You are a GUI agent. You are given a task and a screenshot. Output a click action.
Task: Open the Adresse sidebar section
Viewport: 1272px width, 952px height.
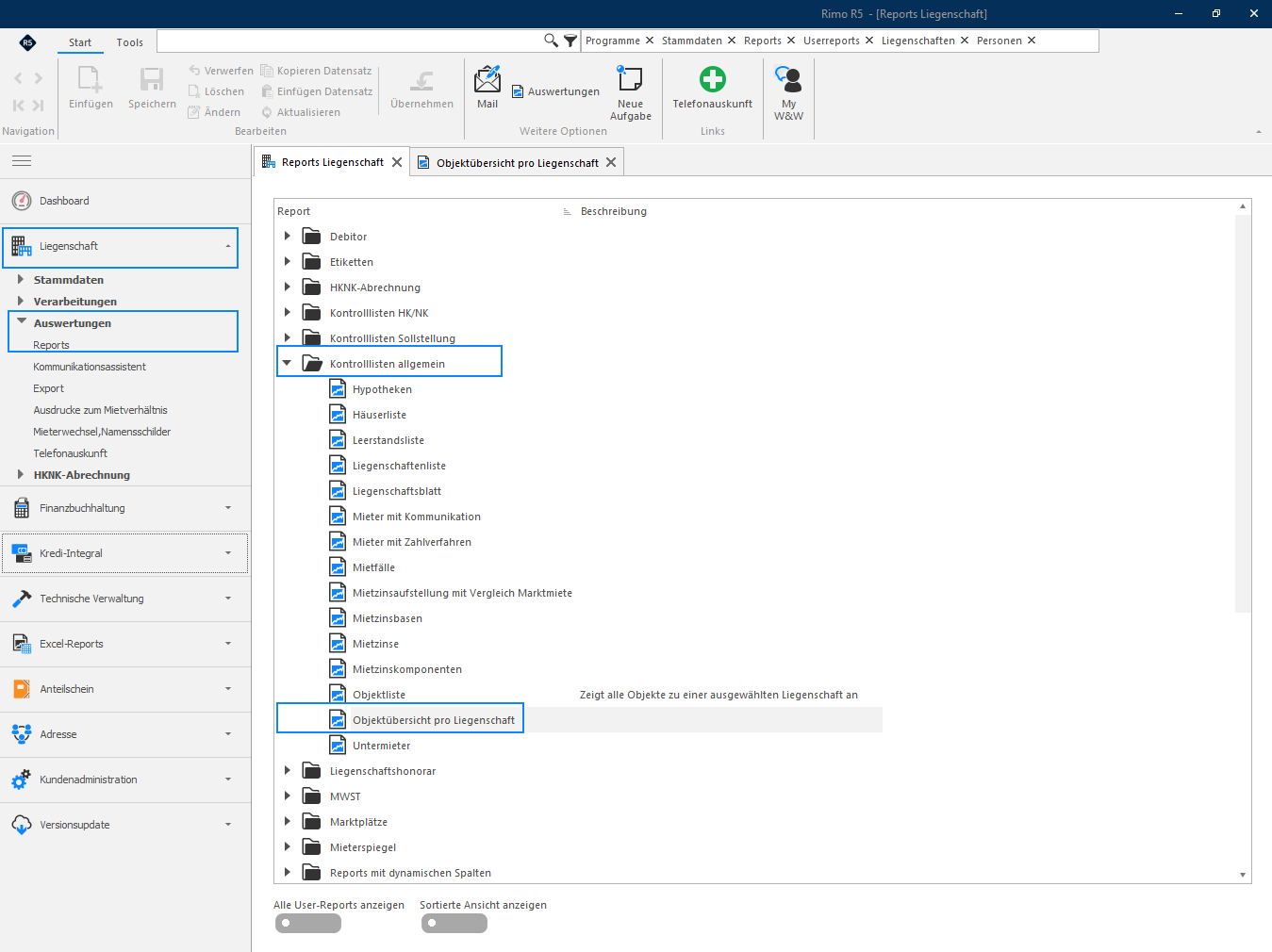(x=125, y=734)
